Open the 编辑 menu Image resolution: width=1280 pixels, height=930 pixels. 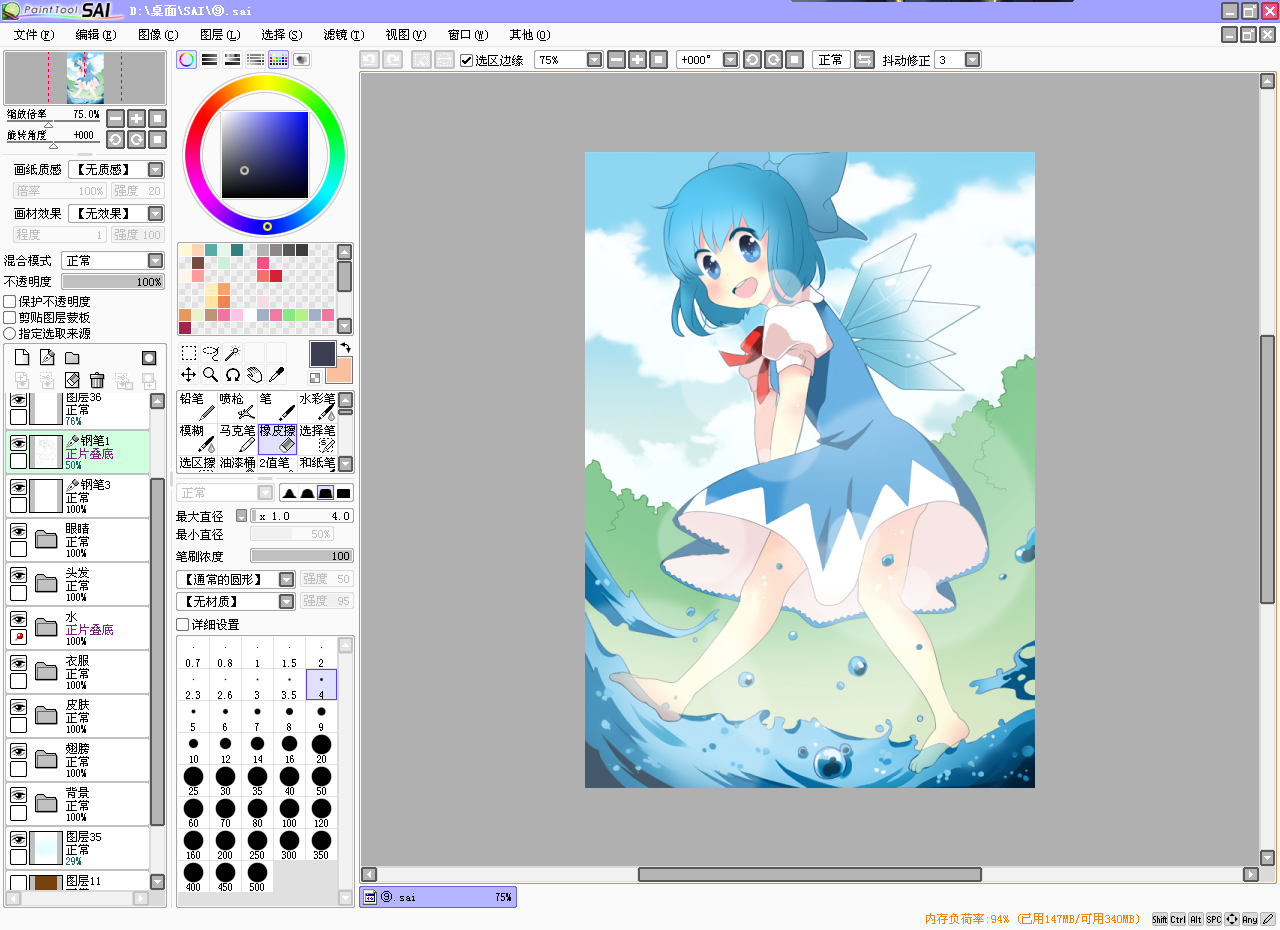tap(96, 34)
